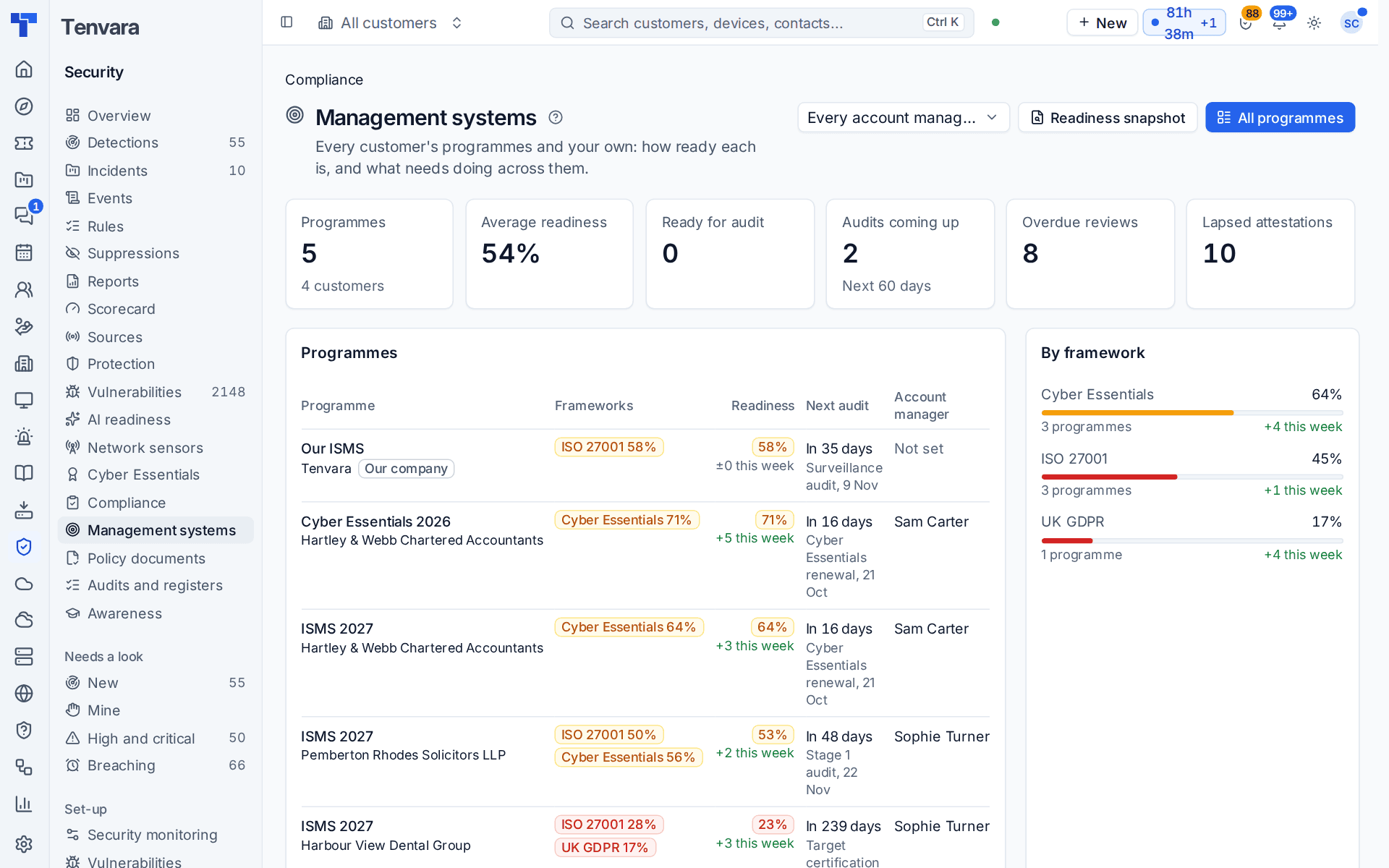Open Scorecard in the sidebar

(156, 309)
